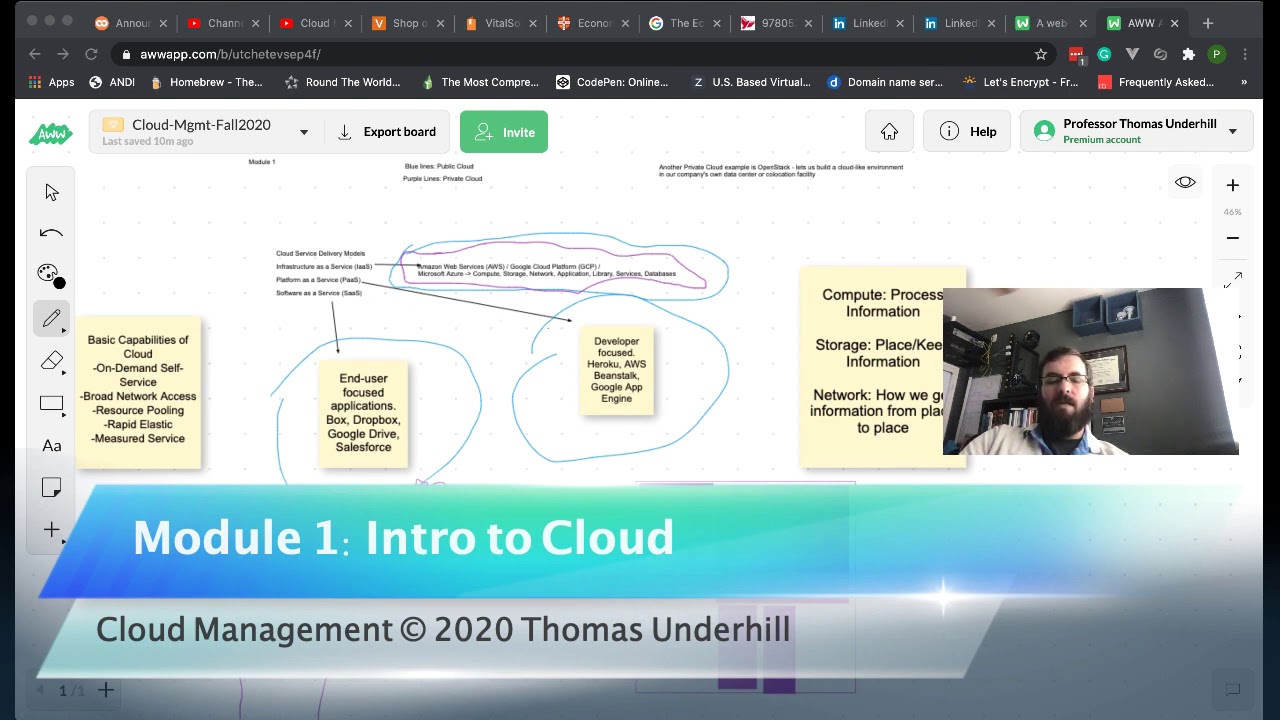Click the Export board button
Screen dimensions: 1280x720
387,132
